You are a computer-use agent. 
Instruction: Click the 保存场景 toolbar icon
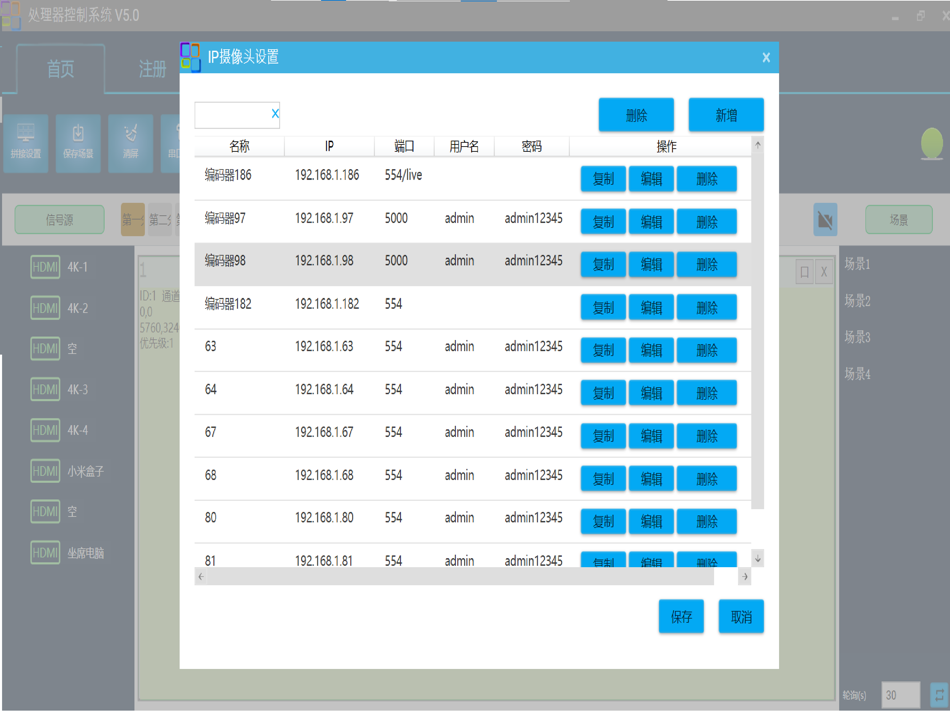(78, 143)
